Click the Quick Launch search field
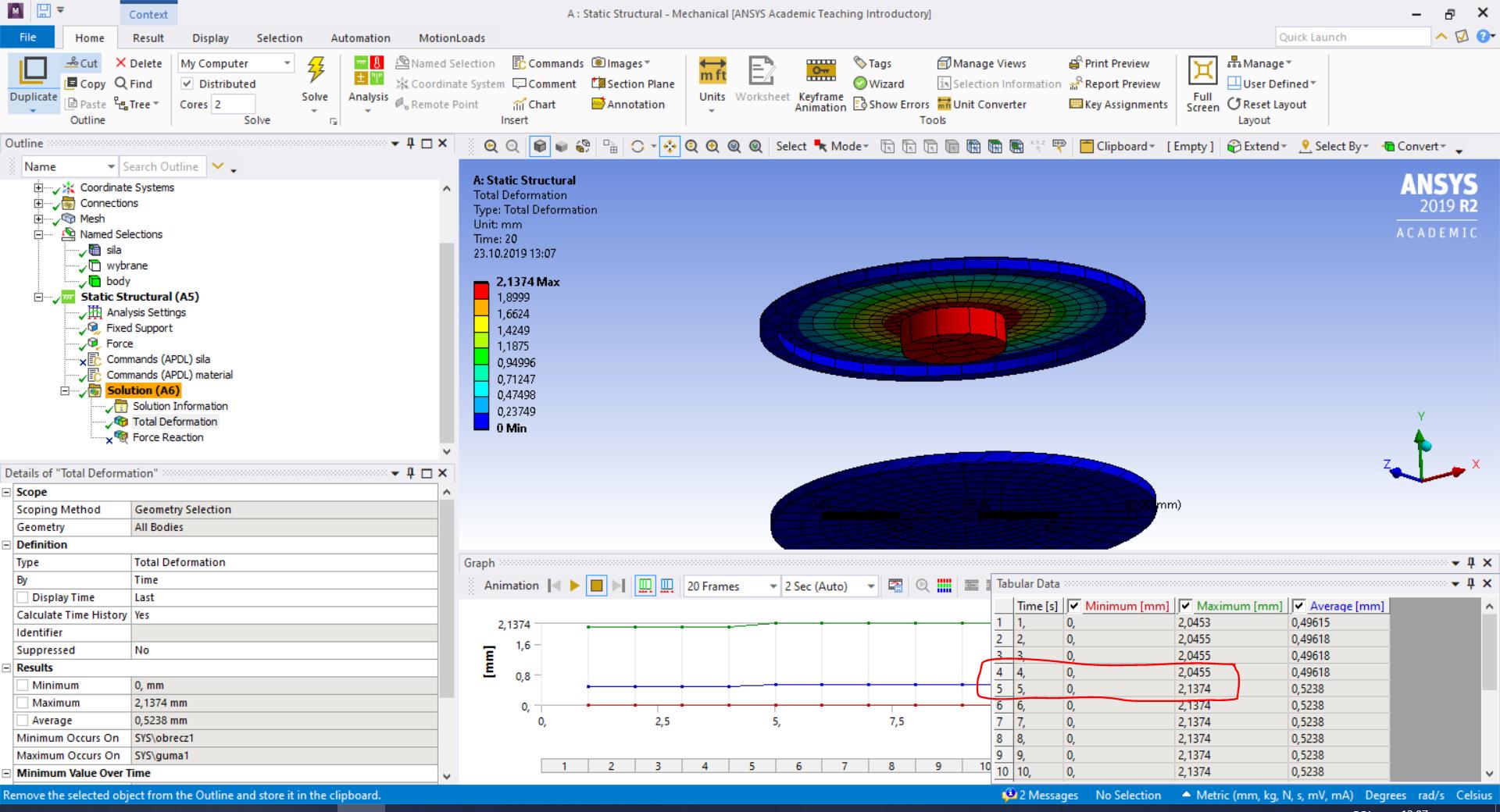 [x=1352, y=37]
